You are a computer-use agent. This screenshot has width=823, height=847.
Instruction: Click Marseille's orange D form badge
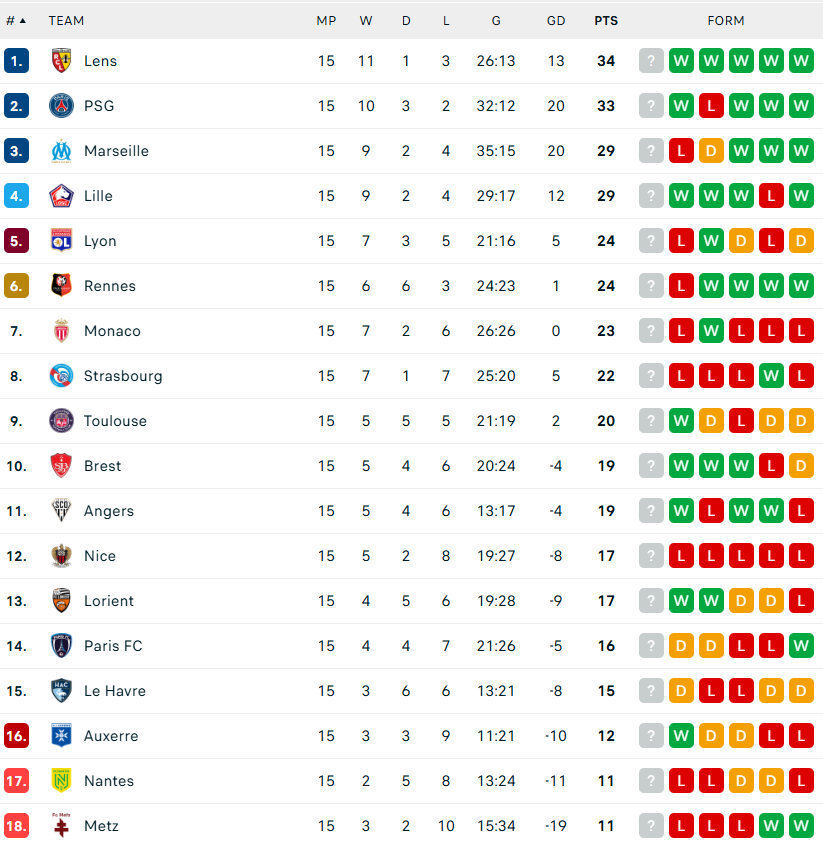click(711, 151)
